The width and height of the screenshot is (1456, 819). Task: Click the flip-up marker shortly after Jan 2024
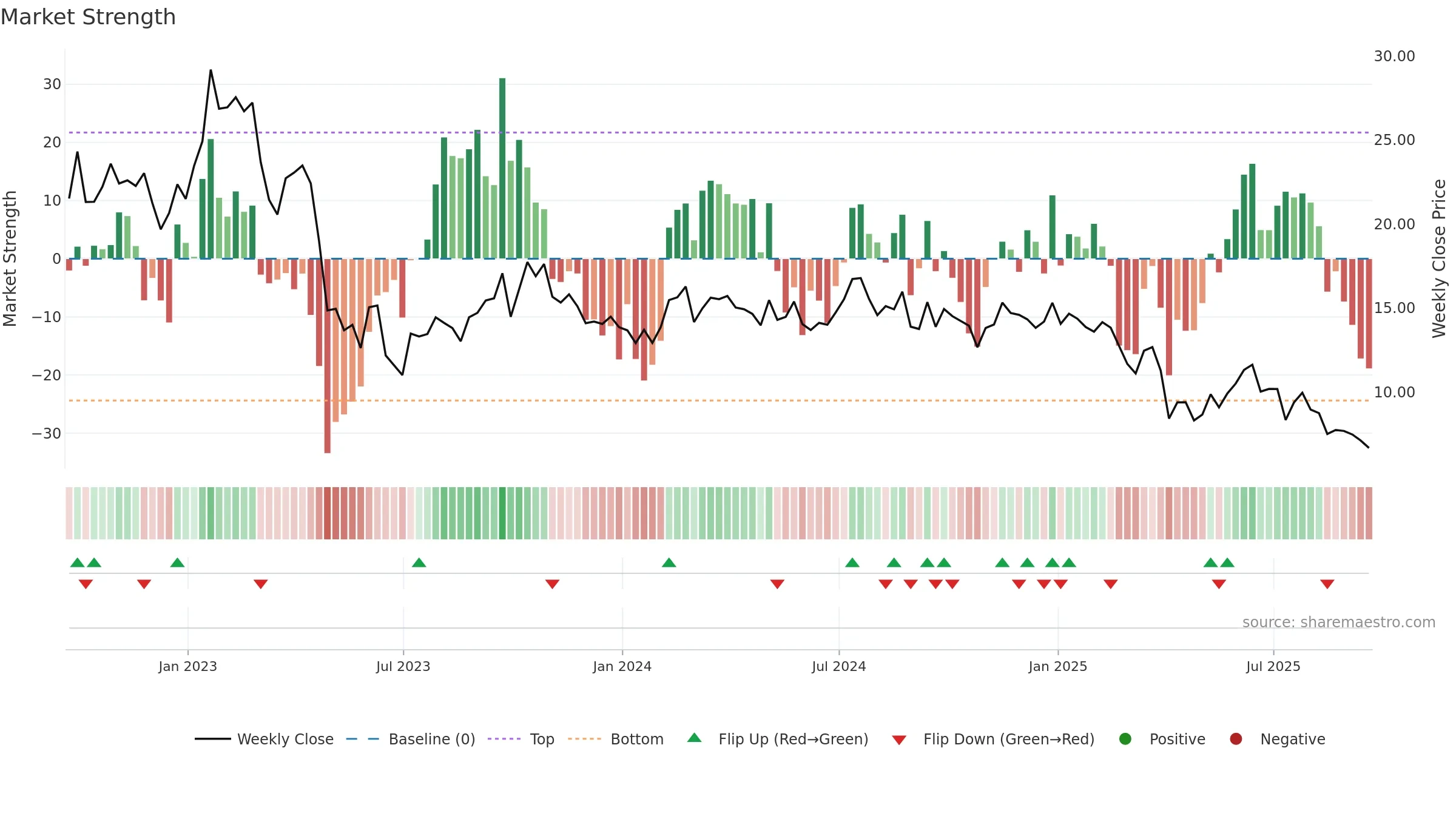click(669, 562)
